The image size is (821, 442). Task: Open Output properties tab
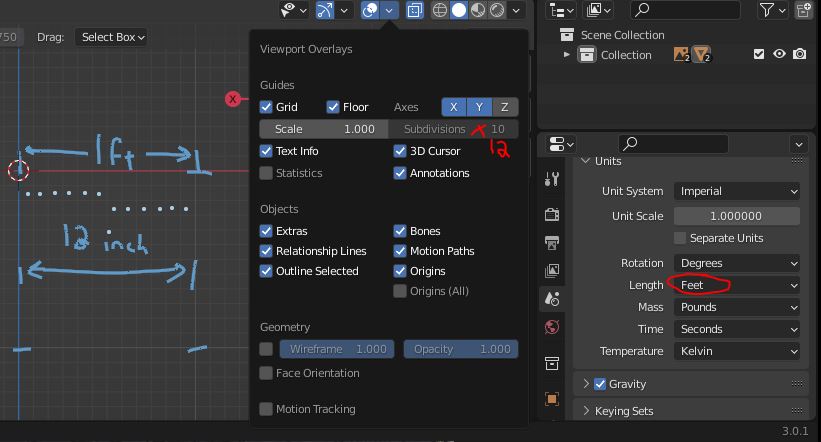tap(552, 242)
